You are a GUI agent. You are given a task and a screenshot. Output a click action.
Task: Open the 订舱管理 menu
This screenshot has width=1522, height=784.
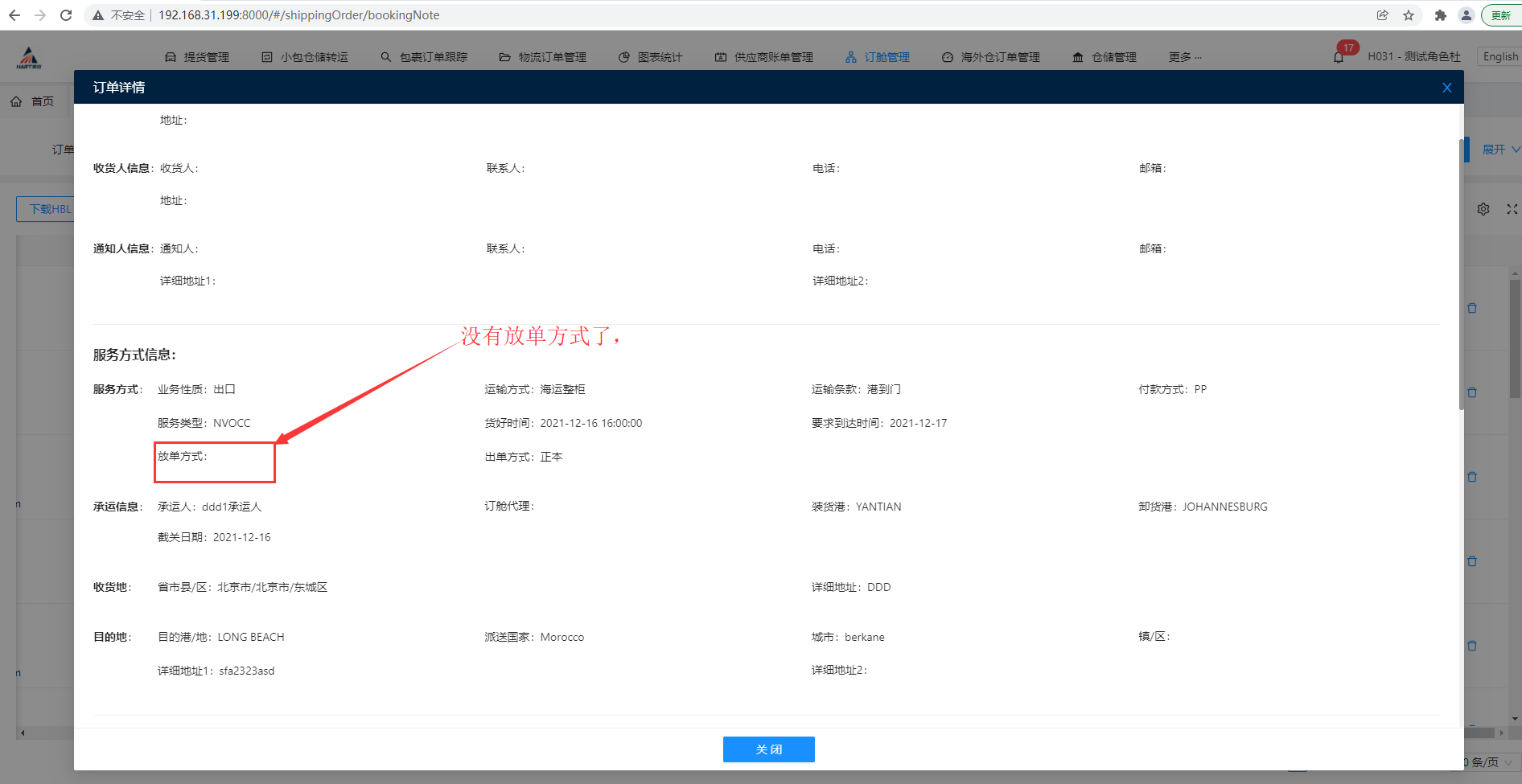coord(878,57)
